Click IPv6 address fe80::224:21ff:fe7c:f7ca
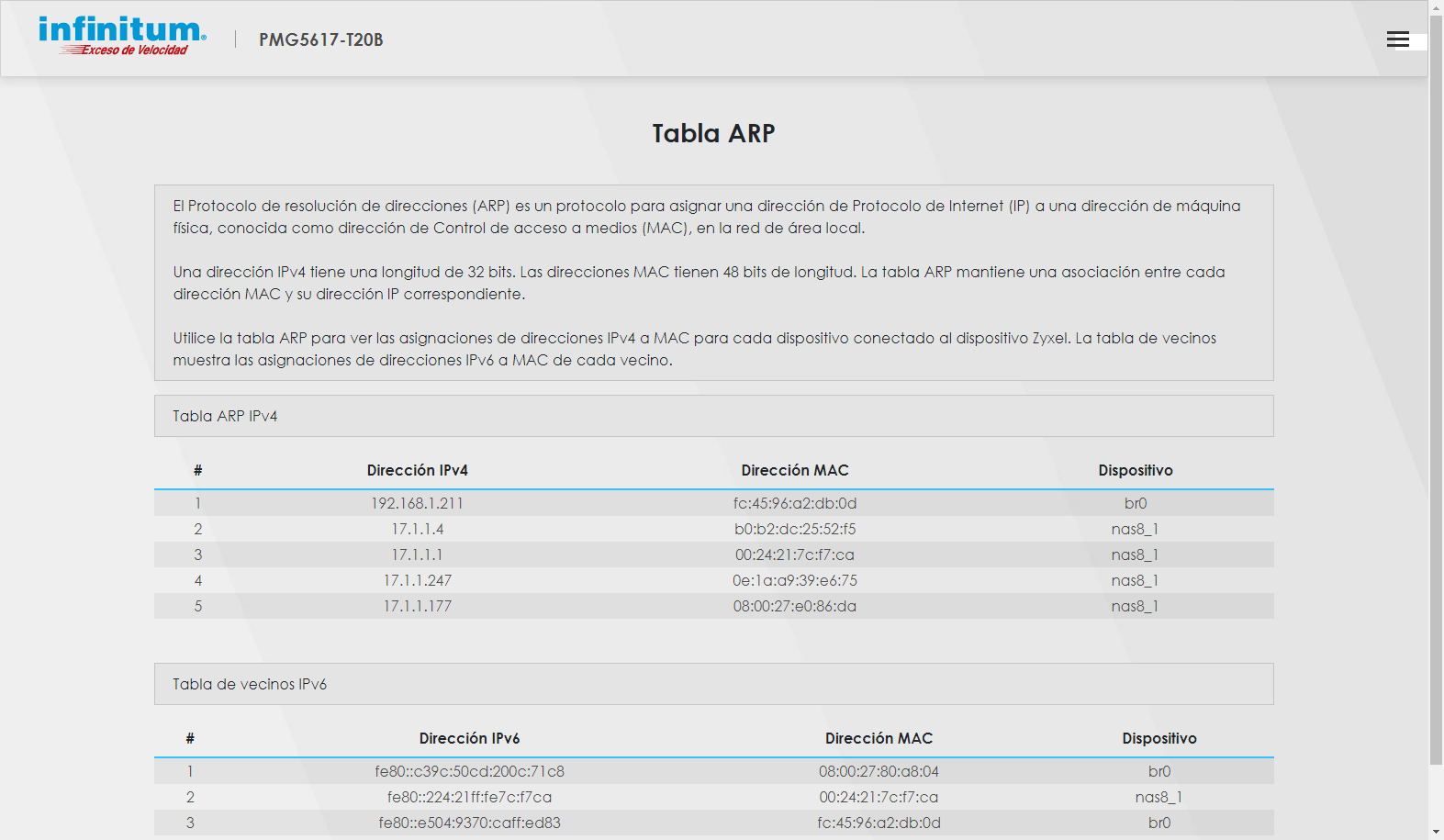Image resolution: width=1444 pixels, height=840 pixels. (x=469, y=797)
